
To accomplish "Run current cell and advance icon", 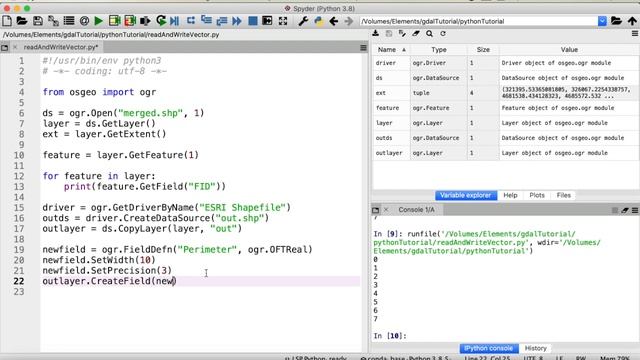I will [130, 21].
